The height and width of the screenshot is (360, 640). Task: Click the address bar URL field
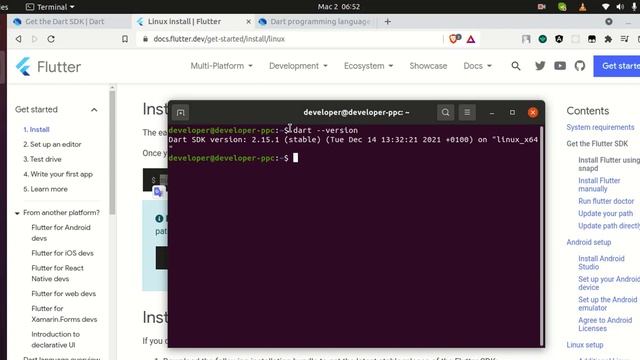pyautogui.click(x=290, y=39)
